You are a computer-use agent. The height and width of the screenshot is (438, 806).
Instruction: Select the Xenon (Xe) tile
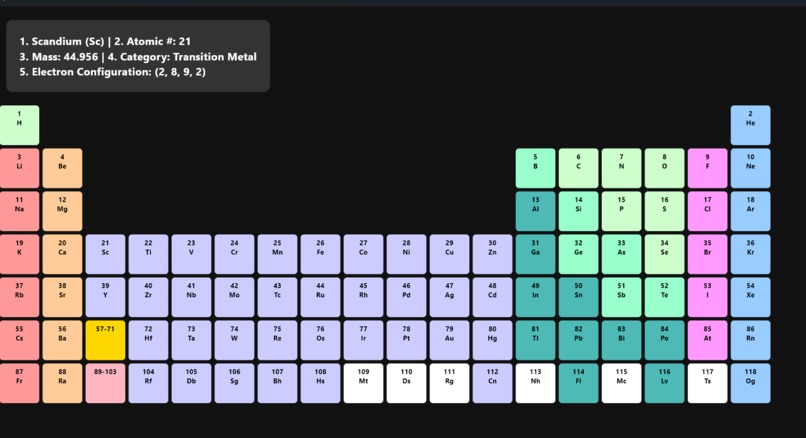tap(750, 297)
